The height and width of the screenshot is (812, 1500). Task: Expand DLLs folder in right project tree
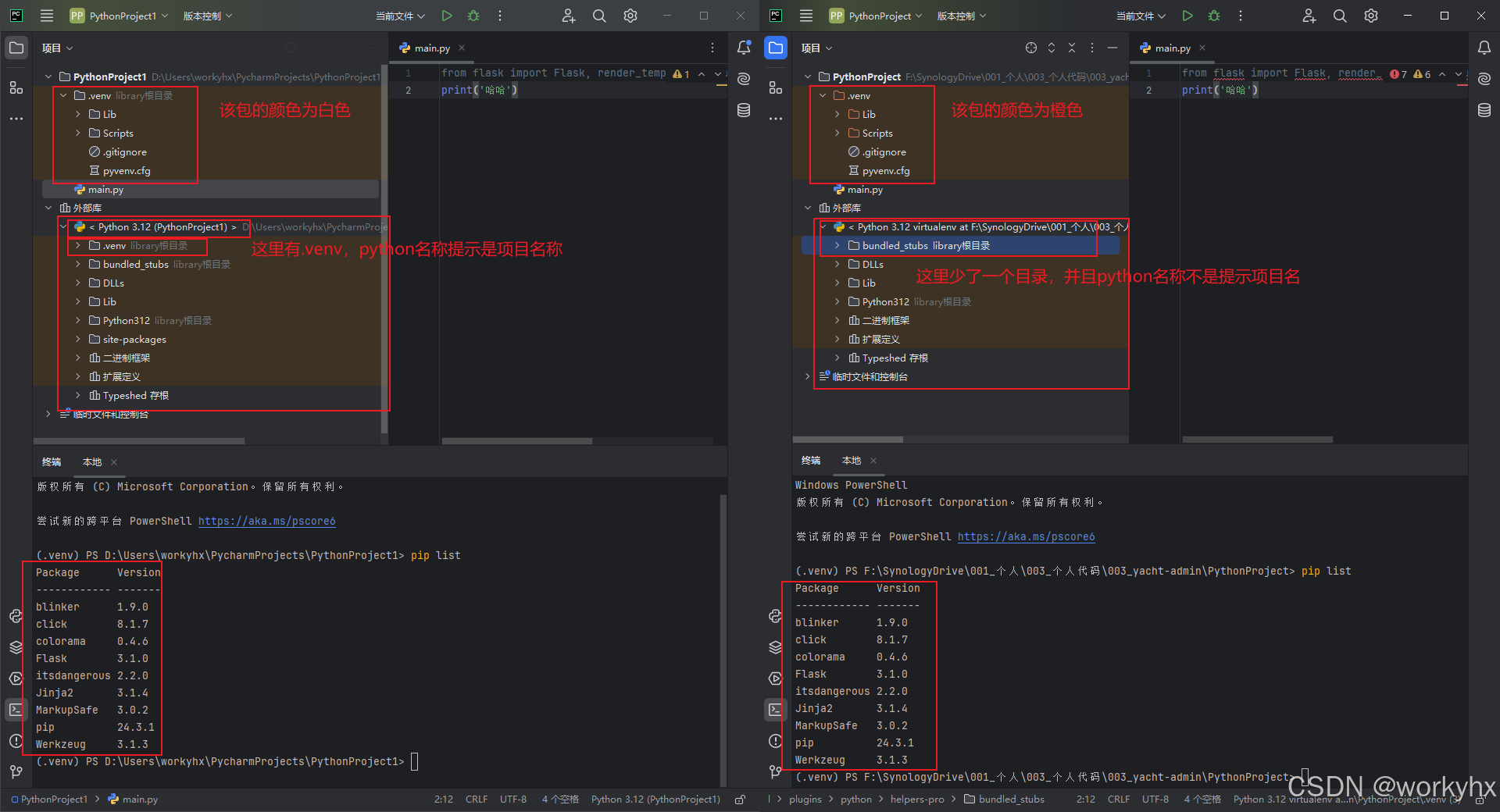(837, 264)
